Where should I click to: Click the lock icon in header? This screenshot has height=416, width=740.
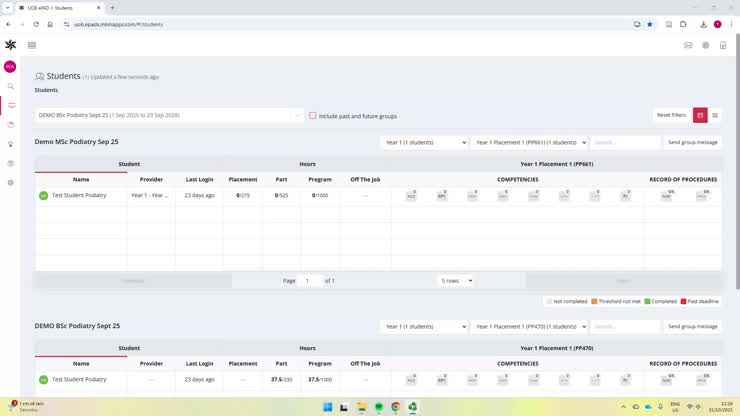click(x=723, y=45)
